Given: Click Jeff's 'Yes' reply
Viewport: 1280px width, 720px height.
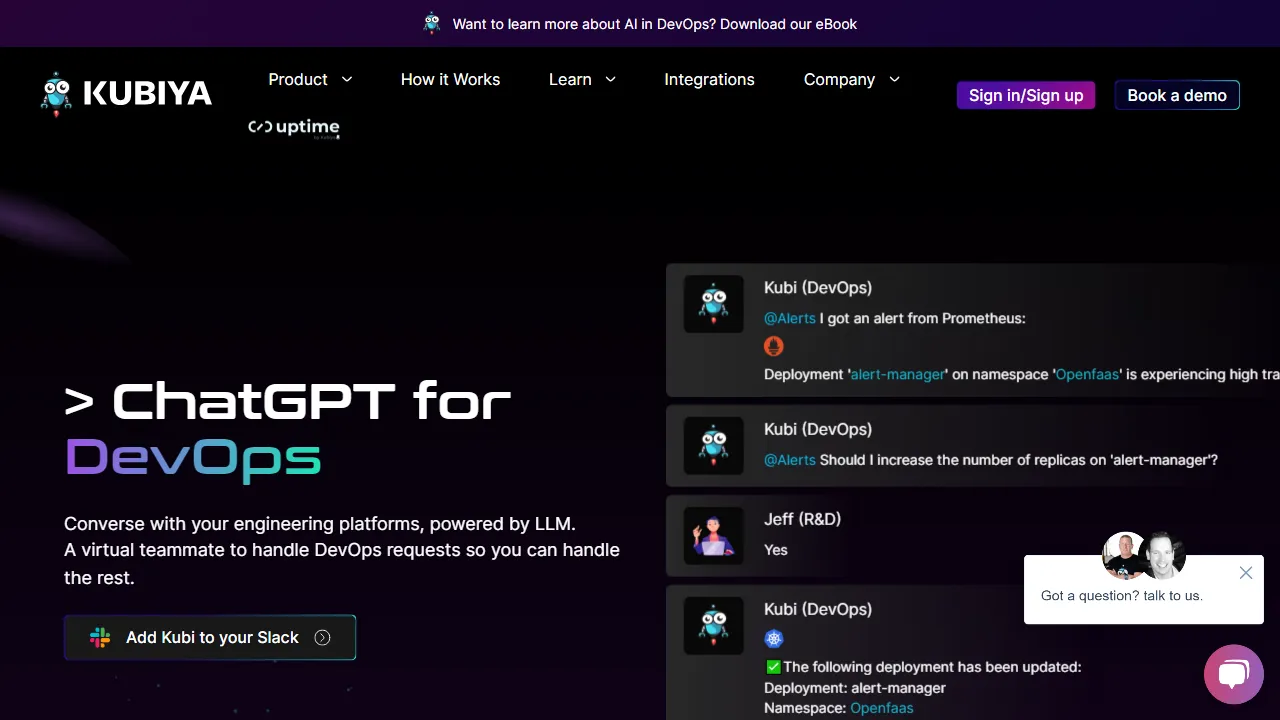Looking at the screenshot, I should point(776,550).
